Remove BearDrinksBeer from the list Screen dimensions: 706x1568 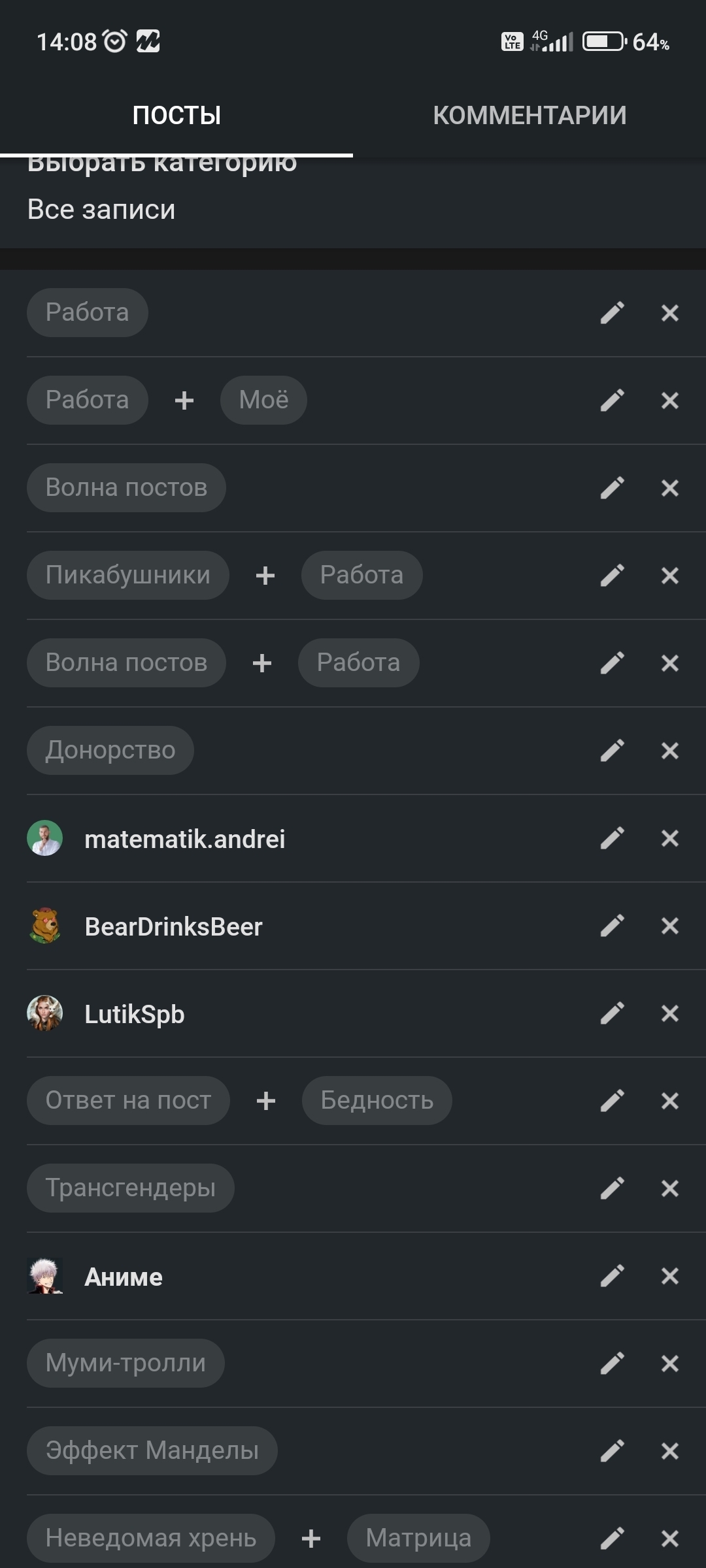(x=670, y=926)
